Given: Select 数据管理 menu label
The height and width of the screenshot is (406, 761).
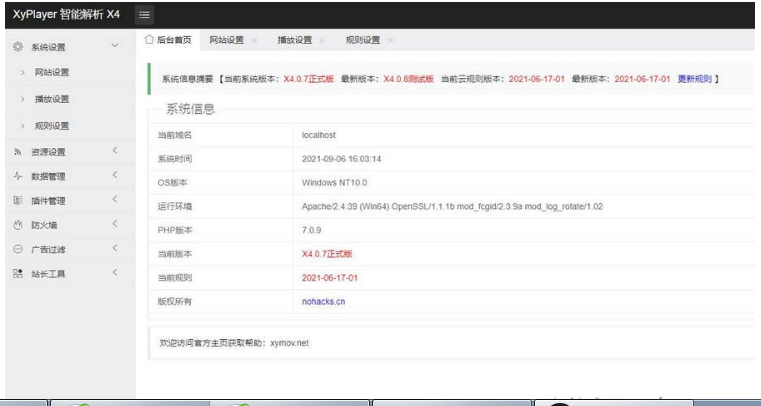Looking at the screenshot, I should coord(48,177).
